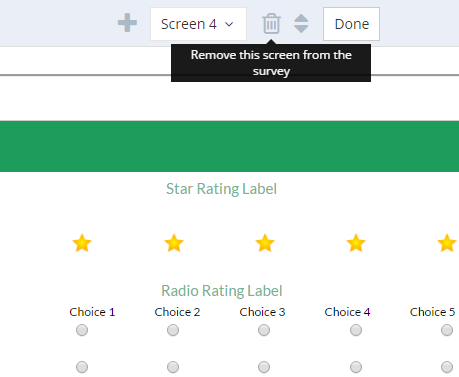The image size is (459, 377).
Task: Click the green header banner
Action: point(229,146)
